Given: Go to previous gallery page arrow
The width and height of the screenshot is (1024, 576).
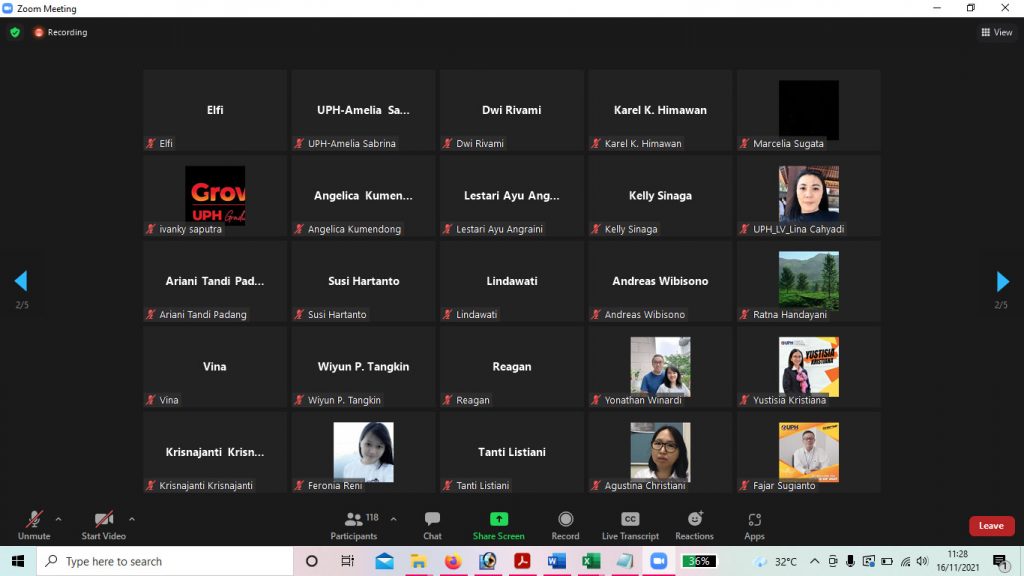Looking at the screenshot, I should 20,281.
